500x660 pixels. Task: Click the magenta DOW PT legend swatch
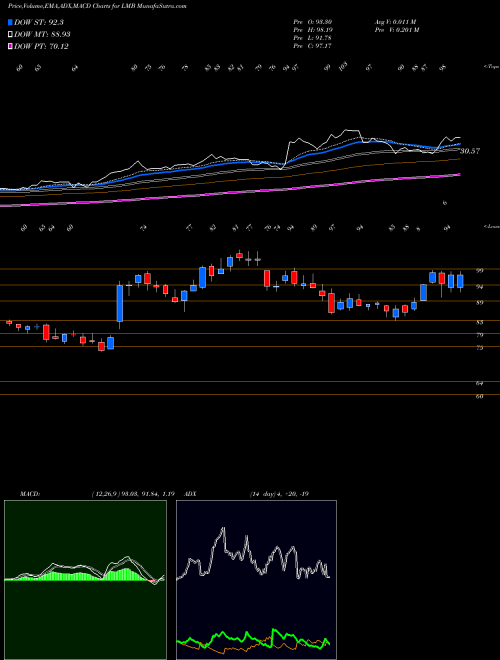(11, 46)
